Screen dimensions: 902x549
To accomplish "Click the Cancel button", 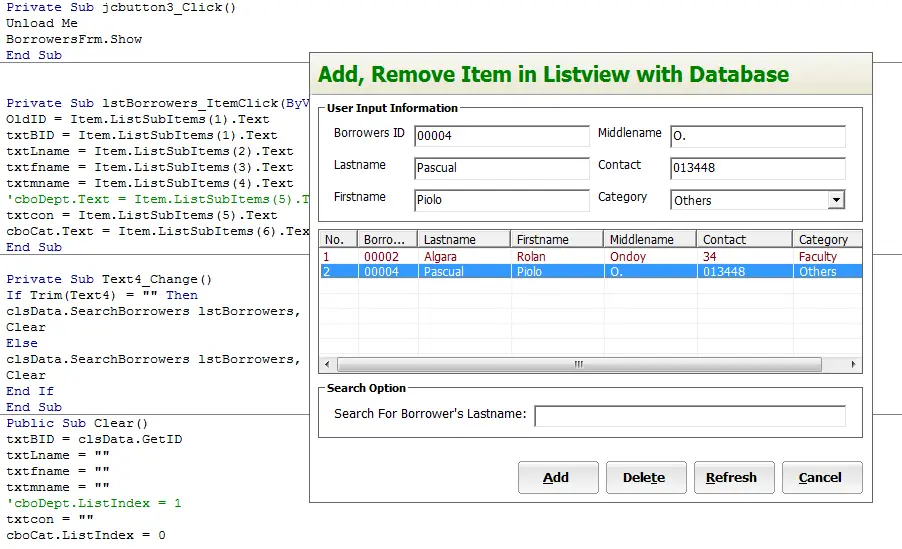I will [822, 477].
